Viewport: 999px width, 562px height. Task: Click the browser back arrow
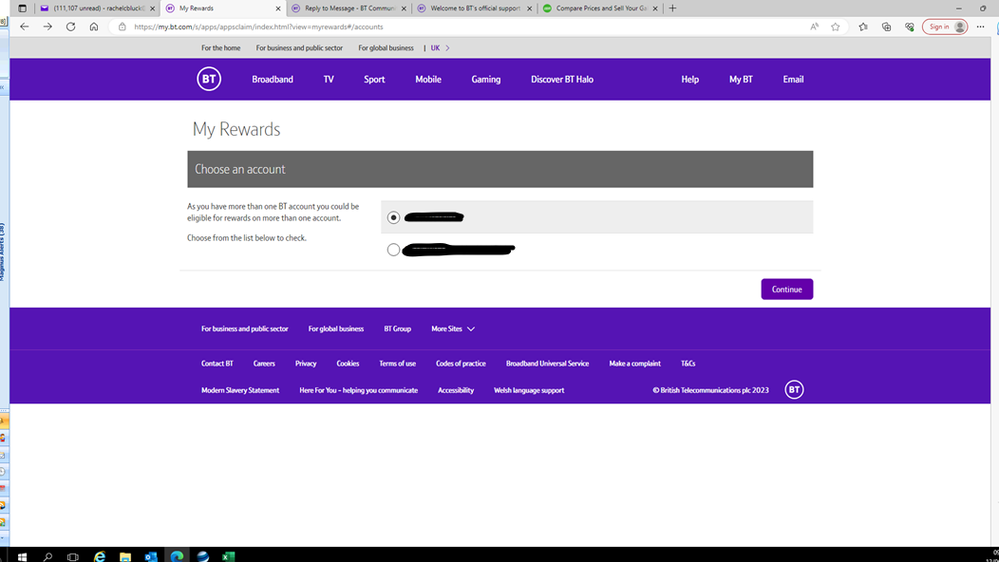tap(25, 27)
